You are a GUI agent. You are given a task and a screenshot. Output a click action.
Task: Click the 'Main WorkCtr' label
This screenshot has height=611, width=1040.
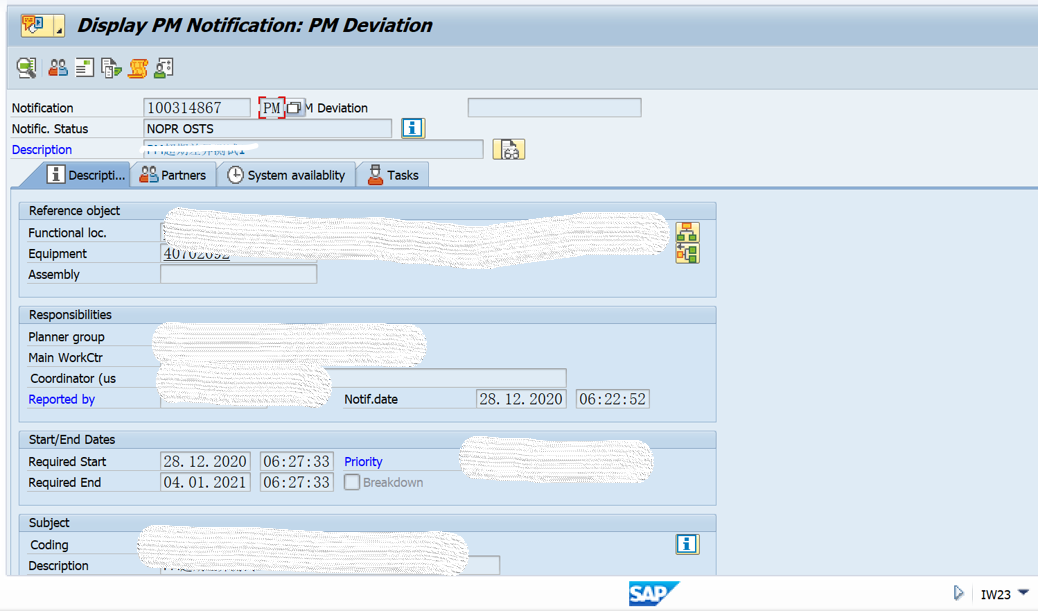[66, 358]
